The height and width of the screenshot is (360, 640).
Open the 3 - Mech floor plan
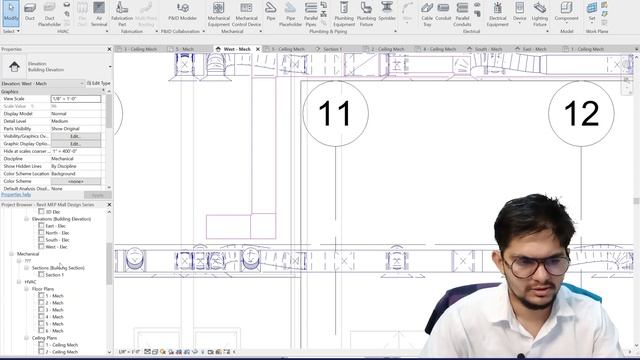54,310
